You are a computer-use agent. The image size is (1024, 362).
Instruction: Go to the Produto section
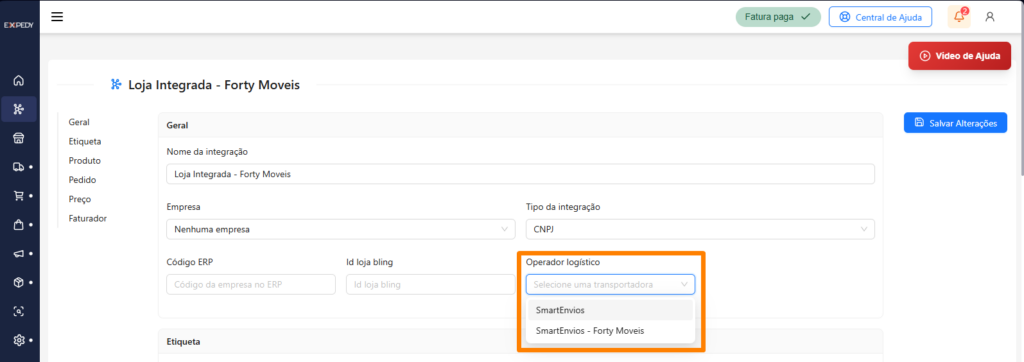[85, 160]
